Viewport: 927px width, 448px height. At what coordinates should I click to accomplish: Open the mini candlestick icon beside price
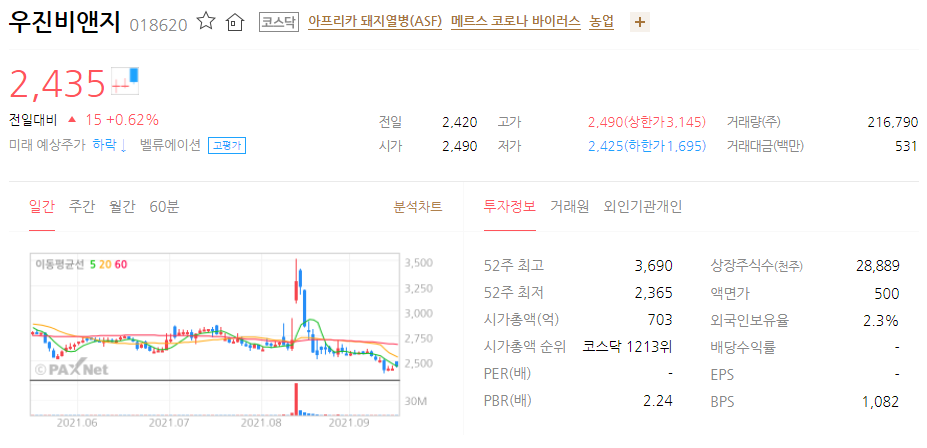click(x=126, y=80)
